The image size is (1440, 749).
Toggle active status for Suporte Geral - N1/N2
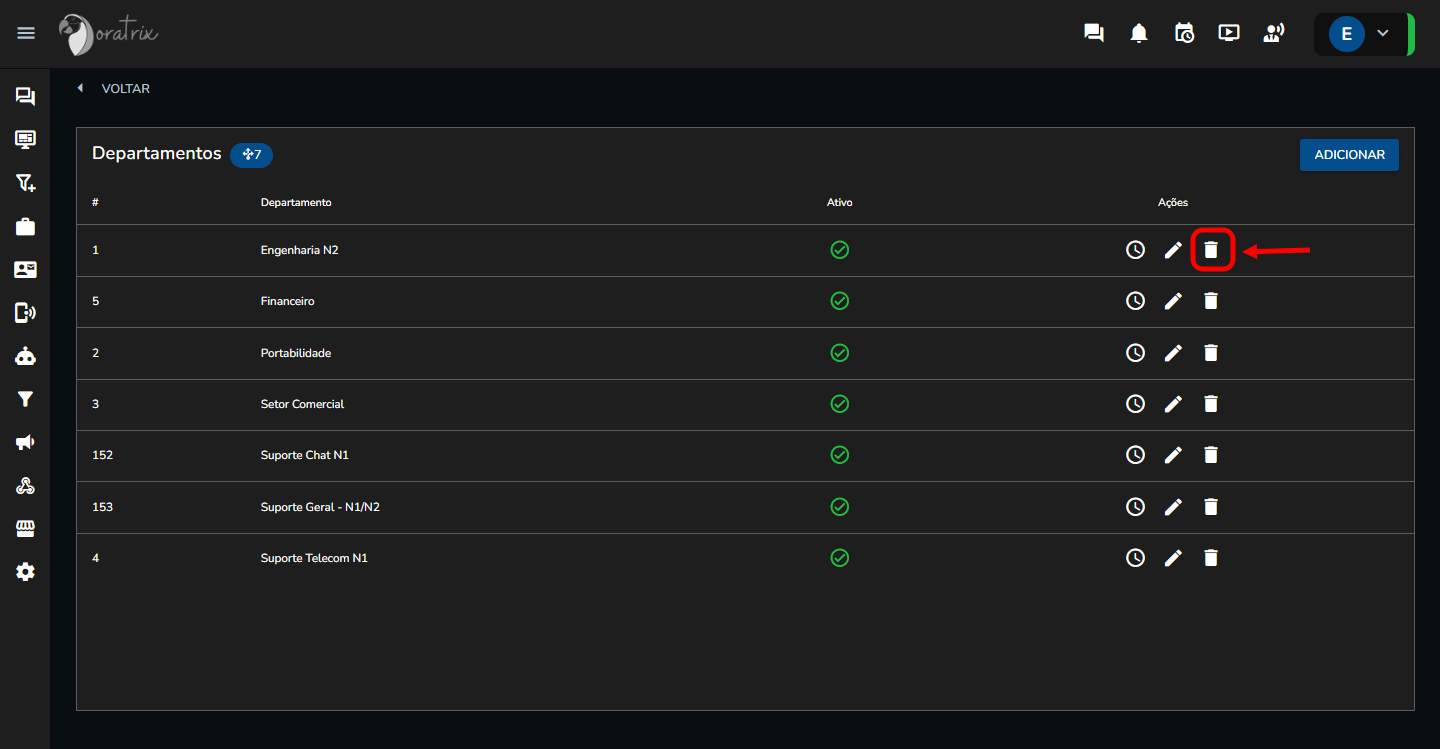pyautogui.click(x=839, y=507)
